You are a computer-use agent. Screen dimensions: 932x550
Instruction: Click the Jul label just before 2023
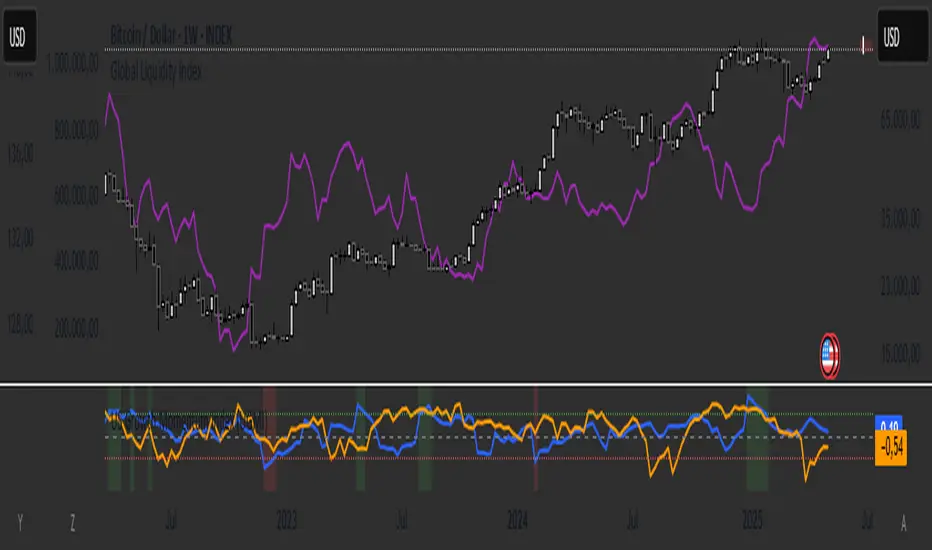[x=171, y=521]
